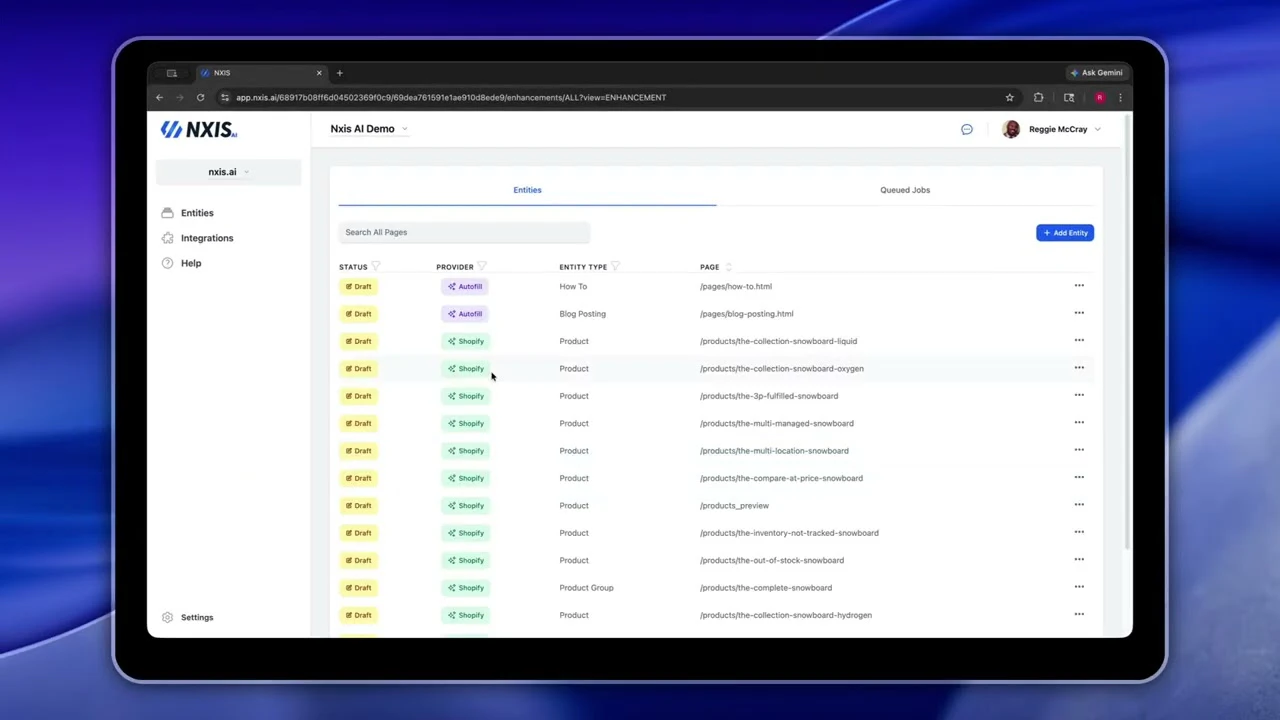Click Ask Gemini button

pos(1097,73)
